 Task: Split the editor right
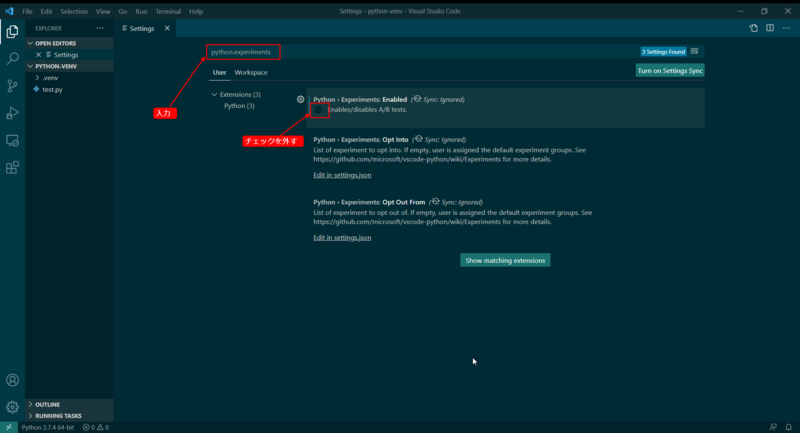(770, 28)
